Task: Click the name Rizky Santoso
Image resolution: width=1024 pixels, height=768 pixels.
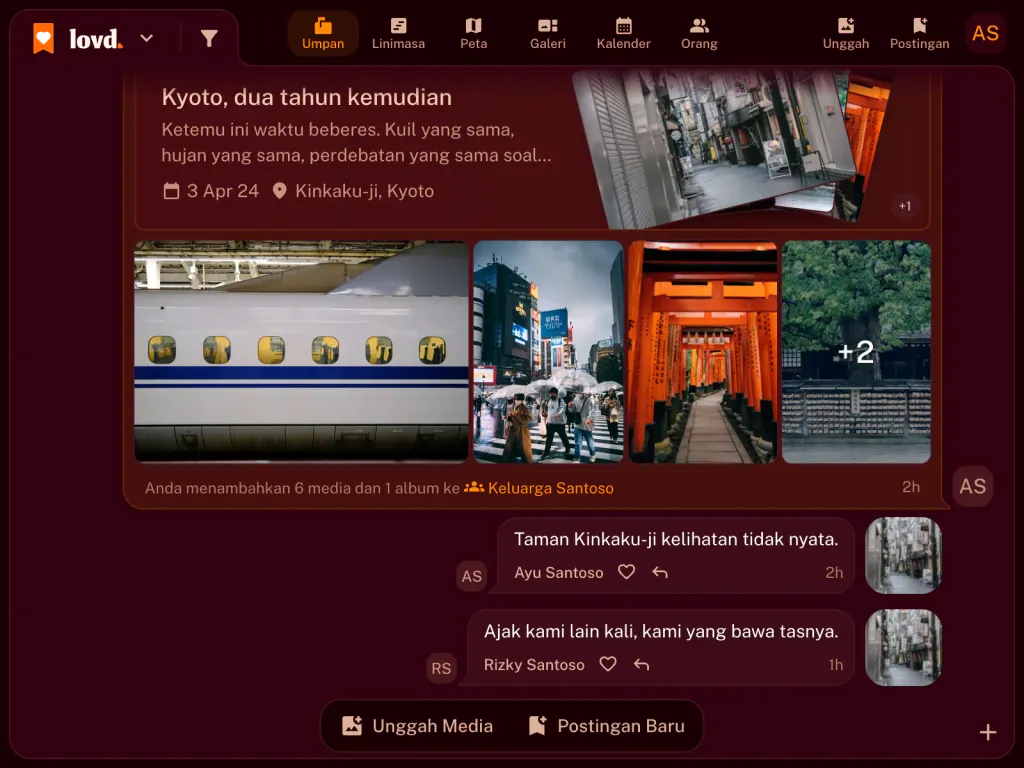Action: (534, 665)
